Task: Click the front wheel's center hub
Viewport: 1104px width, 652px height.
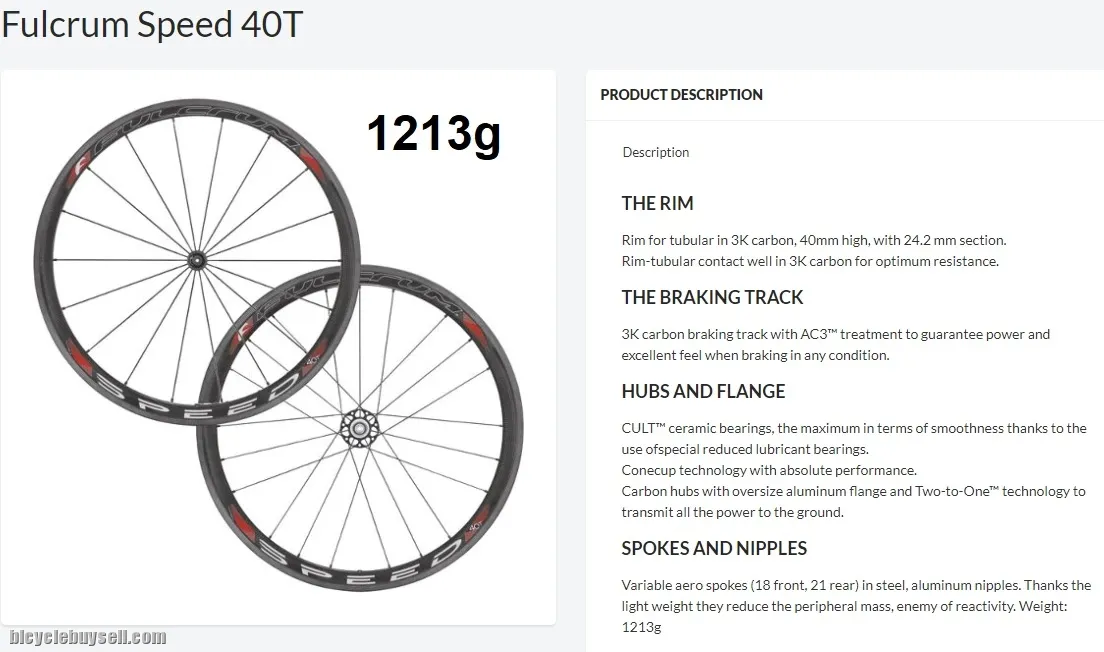Action: coord(194,260)
